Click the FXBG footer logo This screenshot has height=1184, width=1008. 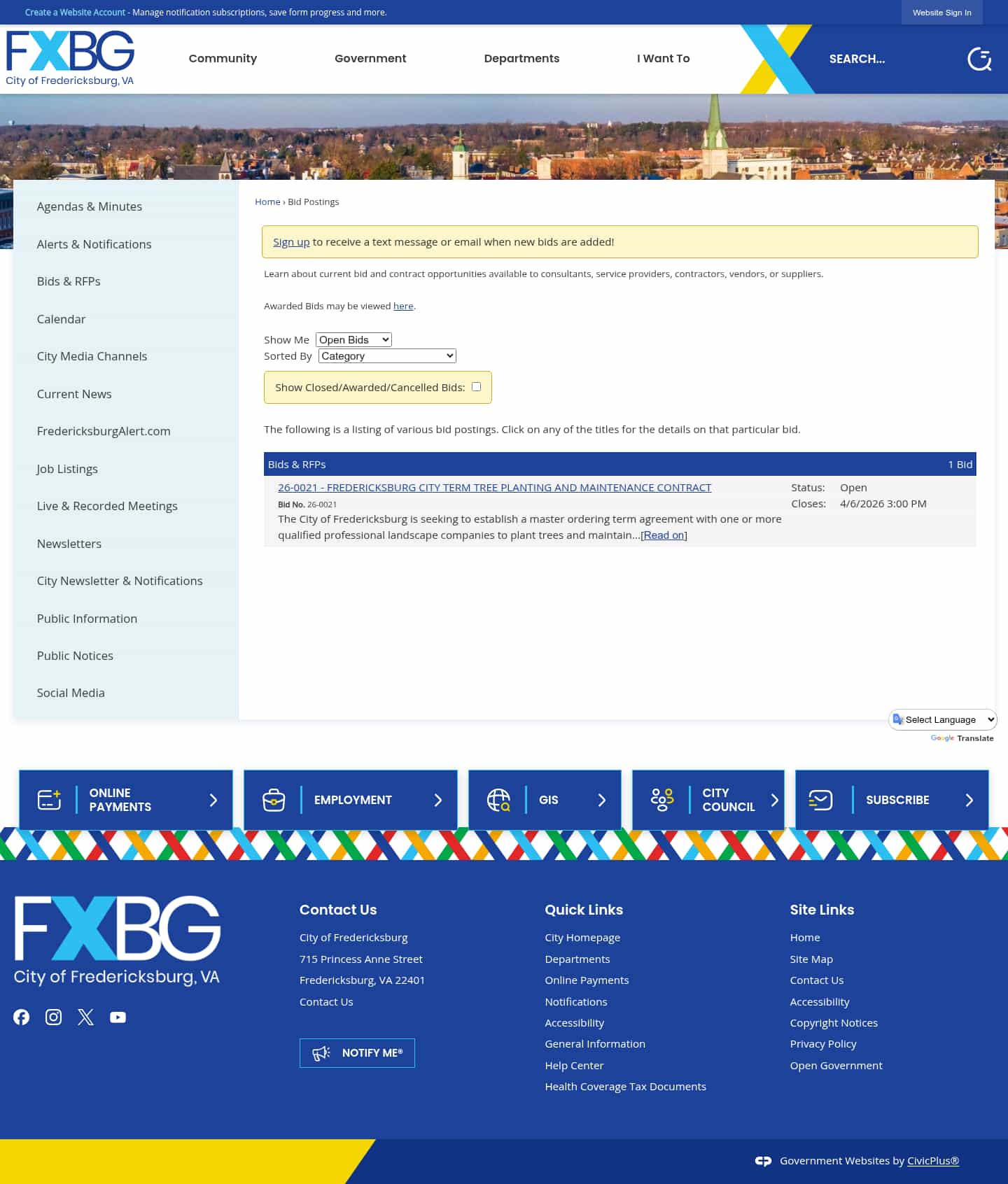(117, 940)
